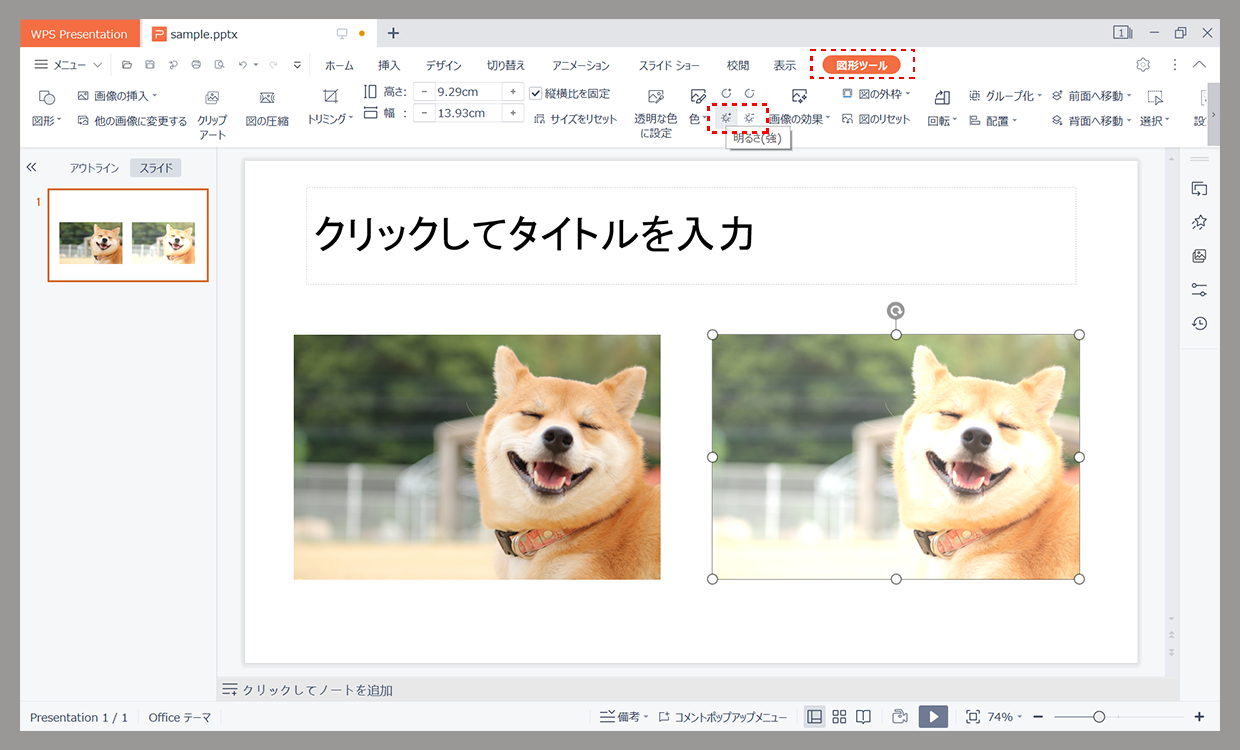Image resolution: width=1240 pixels, height=750 pixels.
Task: Open the 色 color dropdown
Action: [x=699, y=119]
